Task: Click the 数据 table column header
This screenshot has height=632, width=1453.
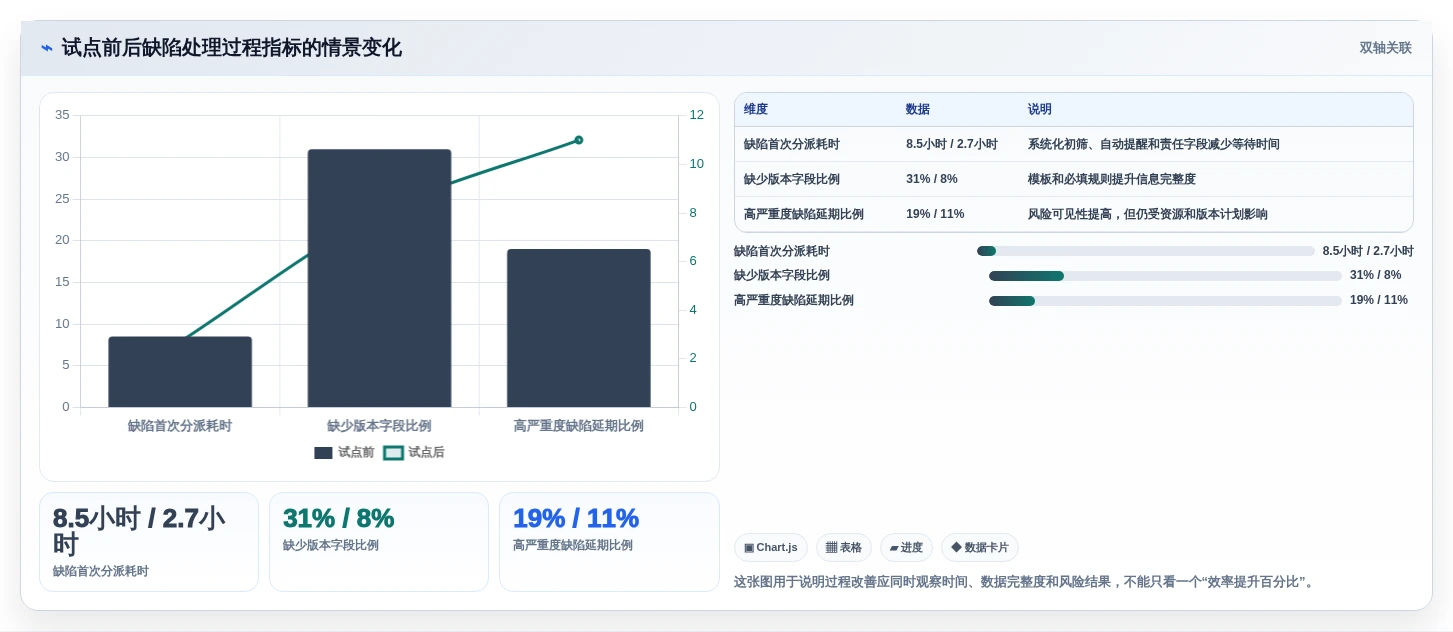Action: pos(918,110)
